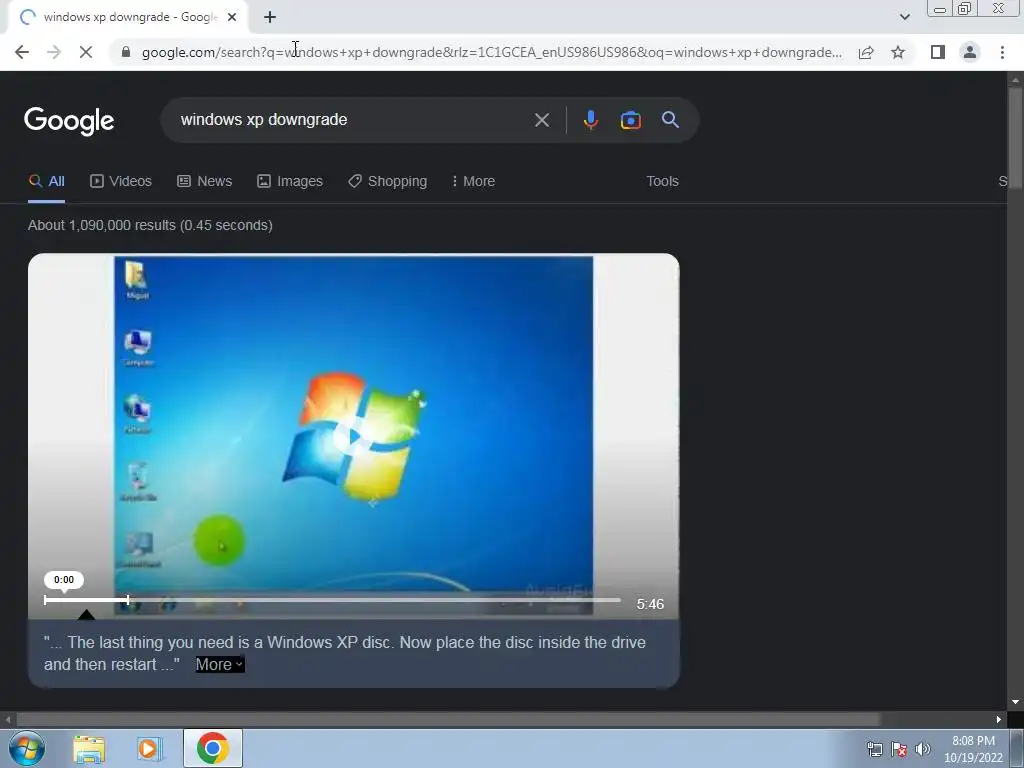Click the page scroll down arrow
The width and height of the screenshot is (1024, 768).
[1015, 703]
